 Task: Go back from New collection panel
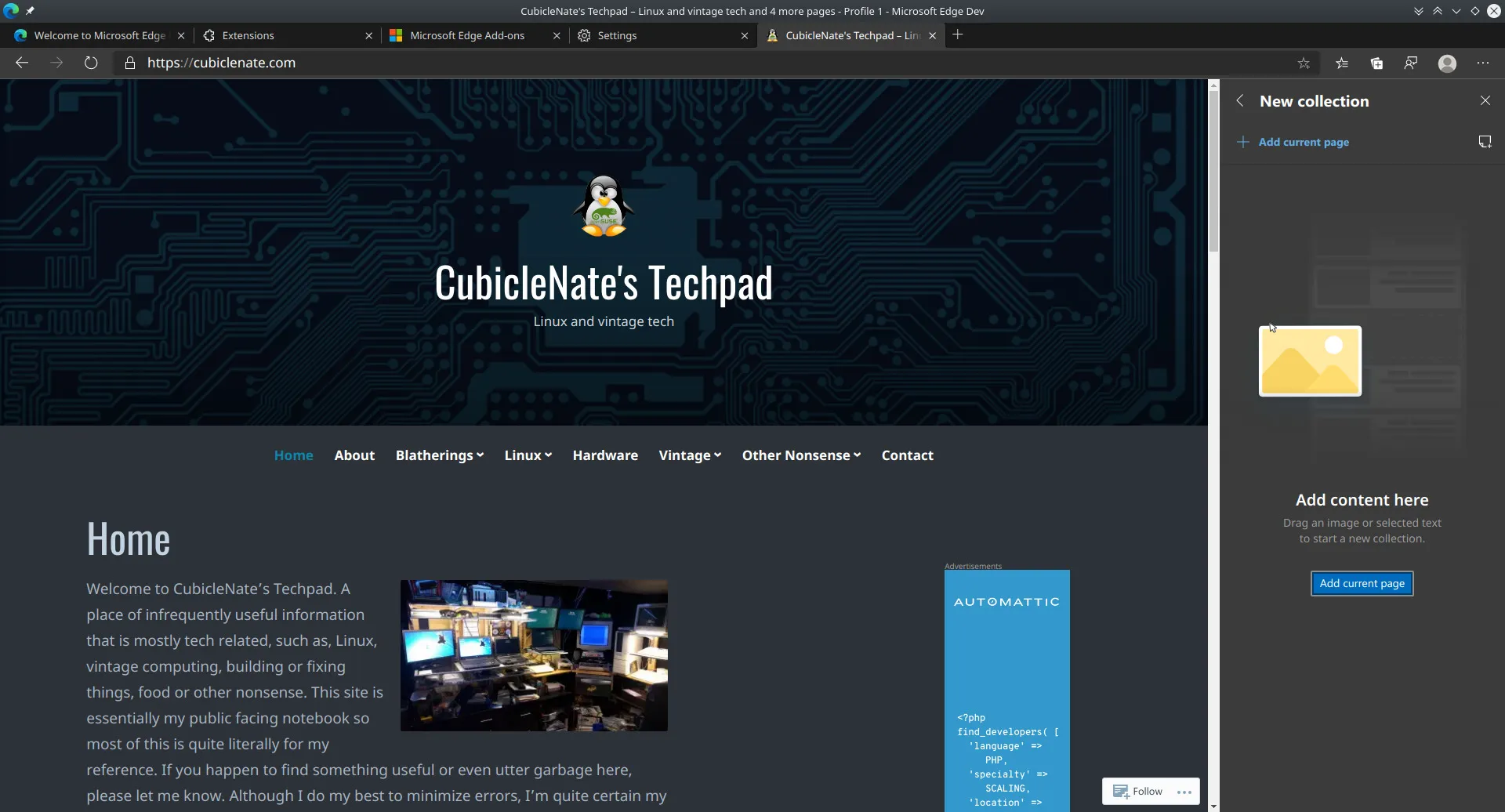(1240, 100)
